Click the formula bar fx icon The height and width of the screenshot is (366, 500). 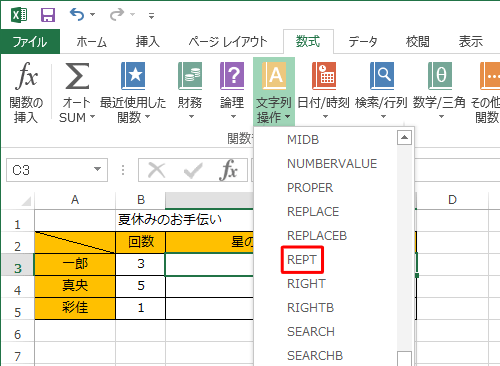tap(229, 170)
